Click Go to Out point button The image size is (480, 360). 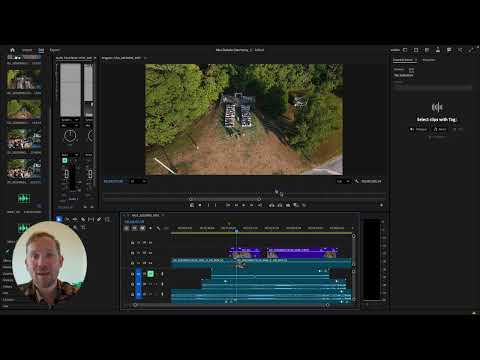(x=260, y=205)
